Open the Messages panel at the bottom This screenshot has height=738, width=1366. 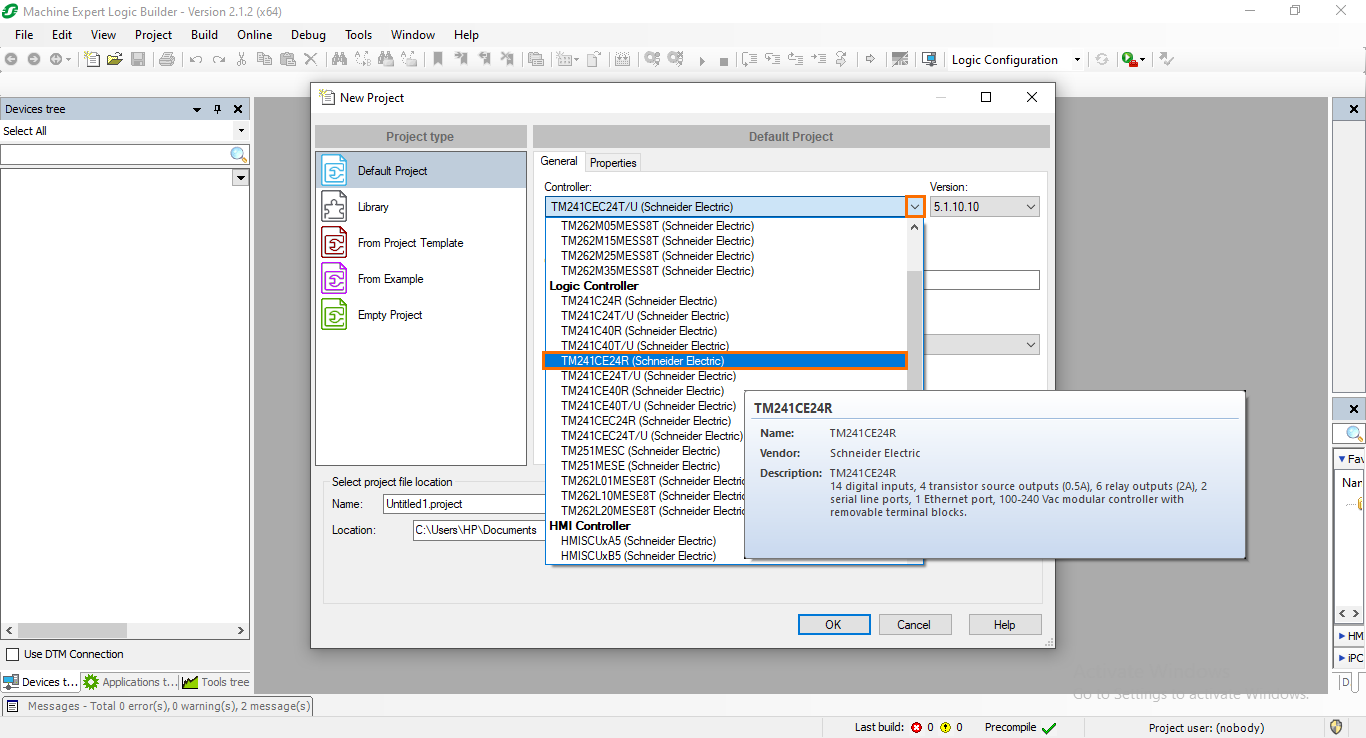point(158,706)
